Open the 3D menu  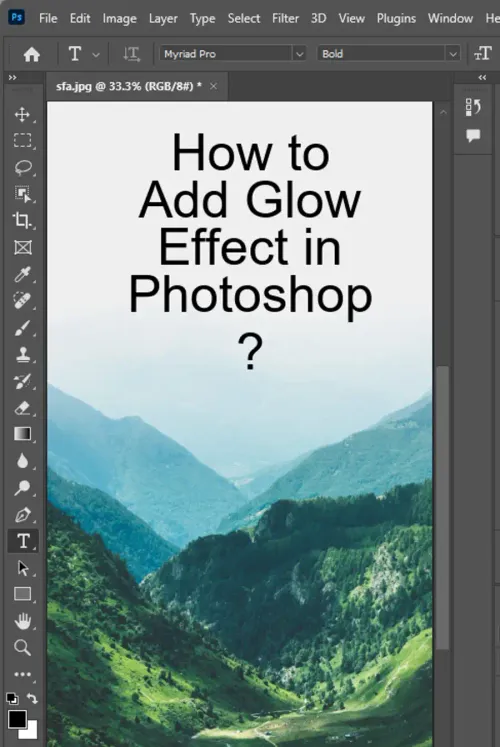(319, 19)
